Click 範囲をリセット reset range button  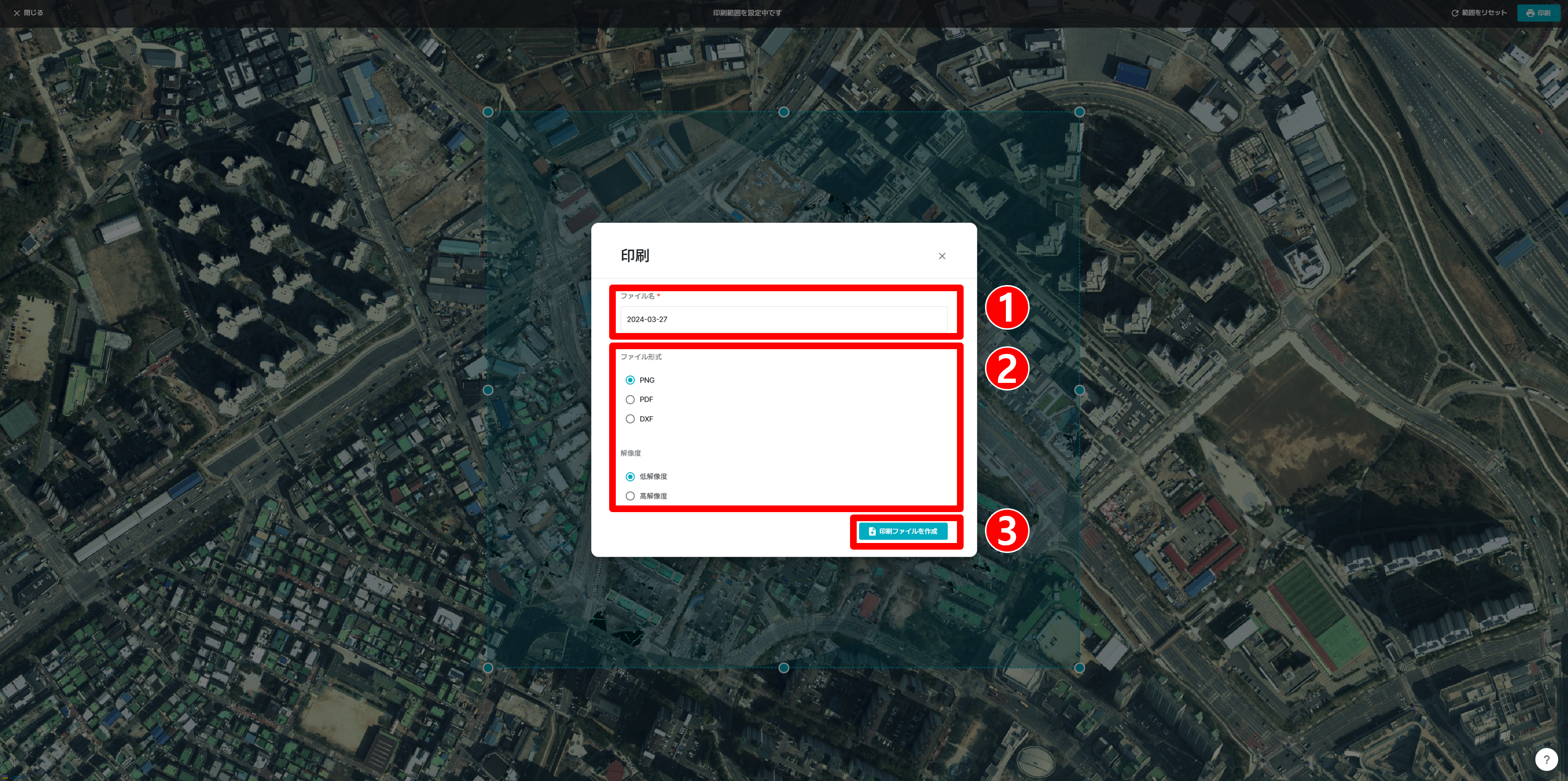pos(1479,13)
